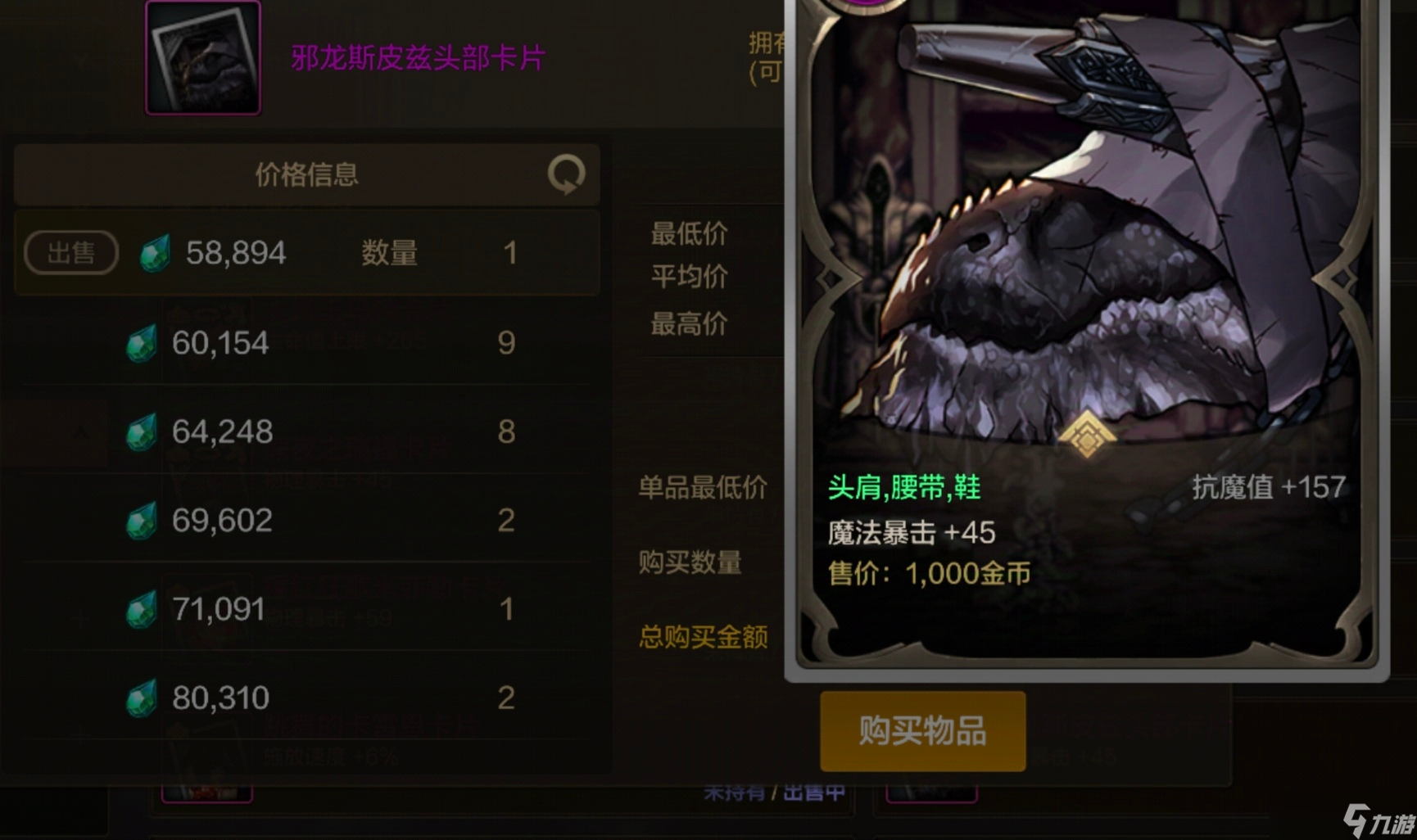Open the 邪龙斯皮兹头部卡片 item thumbnail
This screenshot has height=840, width=1417.
(x=203, y=57)
